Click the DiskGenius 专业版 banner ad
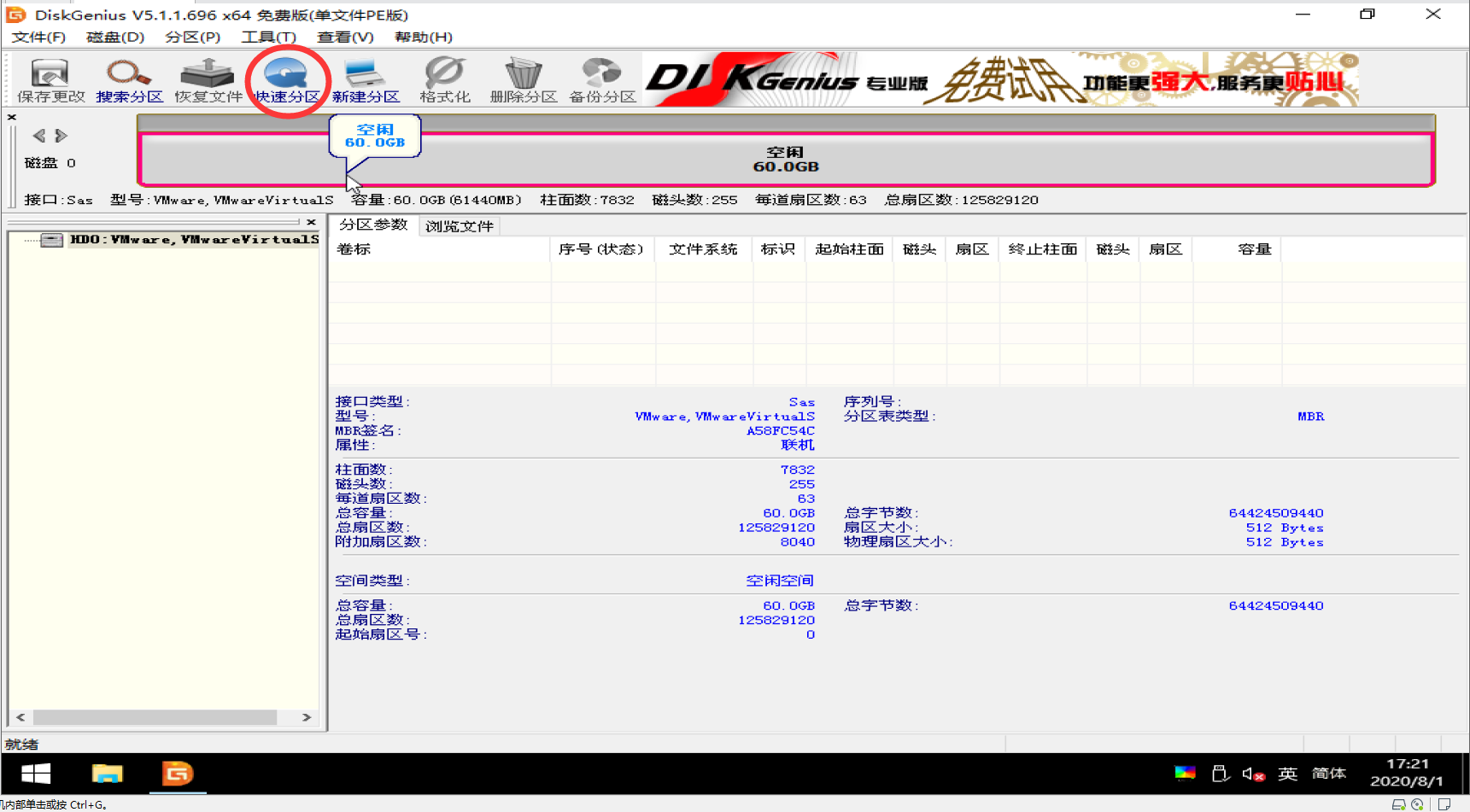The width and height of the screenshot is (1470, 812). [1000, 79]
